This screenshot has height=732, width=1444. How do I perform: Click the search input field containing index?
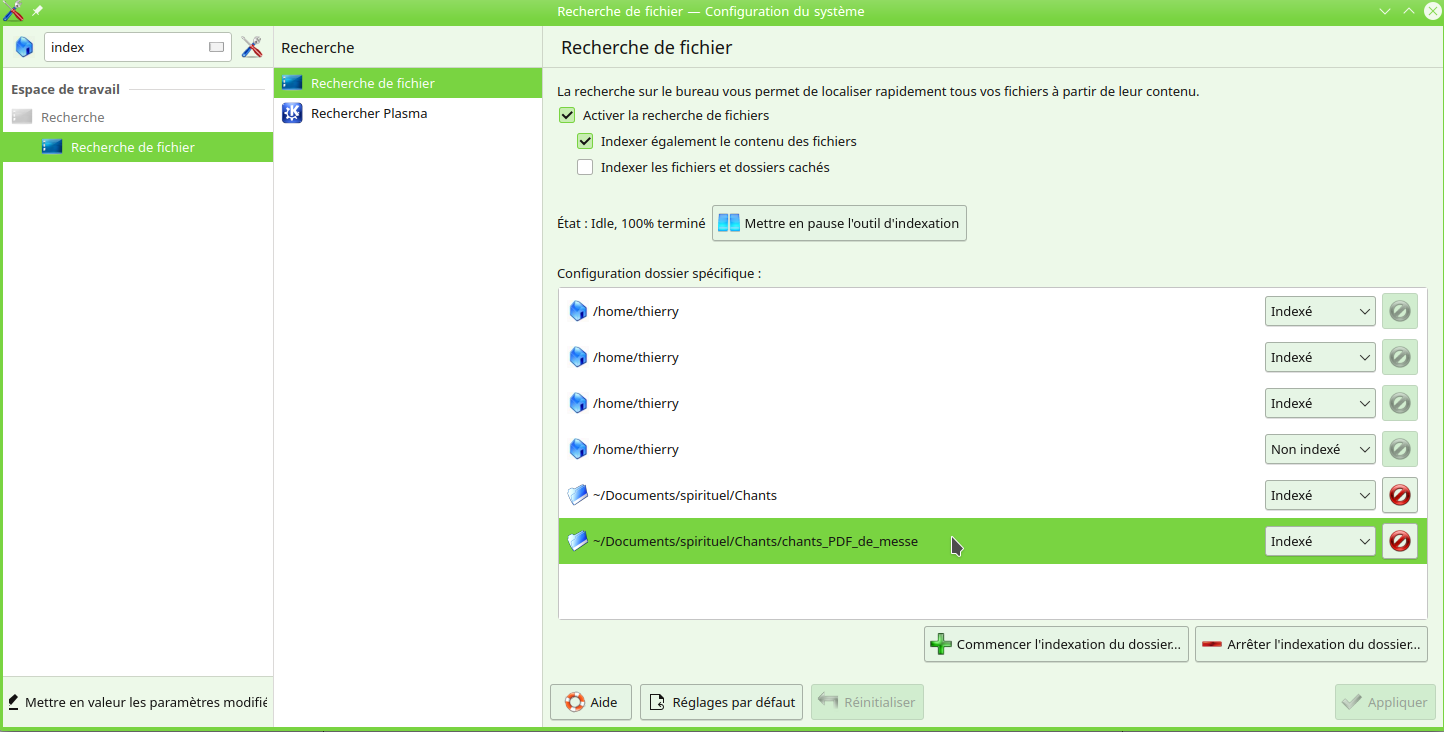tap(125, 47)
